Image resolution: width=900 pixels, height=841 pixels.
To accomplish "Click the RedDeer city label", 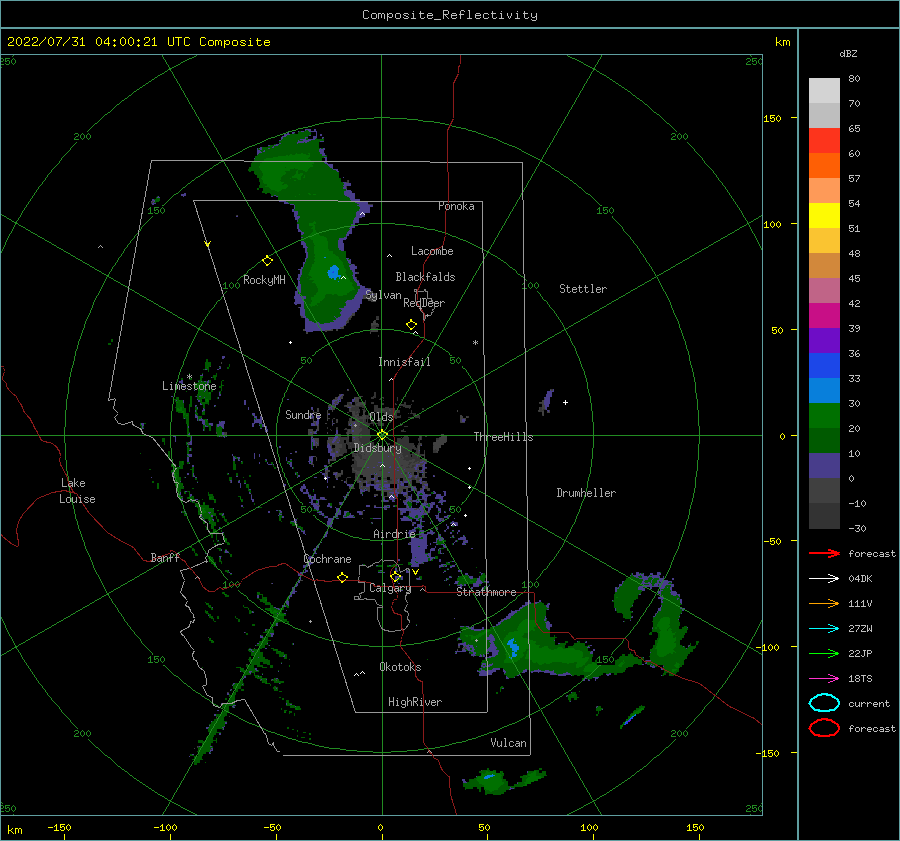I will [424, 303].
